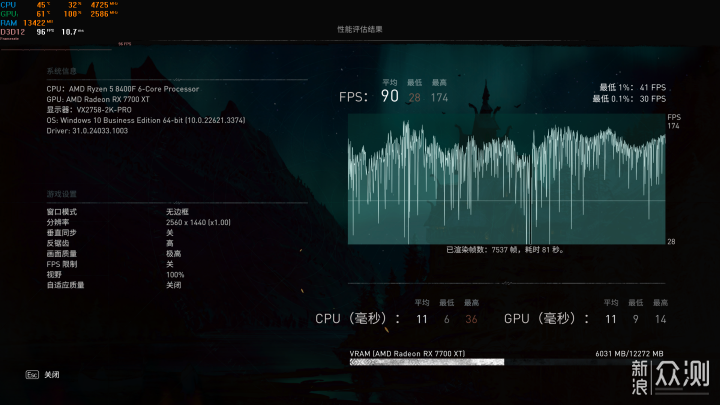Click the overlay CPU stats row
720x405 pixels.
[x=59, y=5]
